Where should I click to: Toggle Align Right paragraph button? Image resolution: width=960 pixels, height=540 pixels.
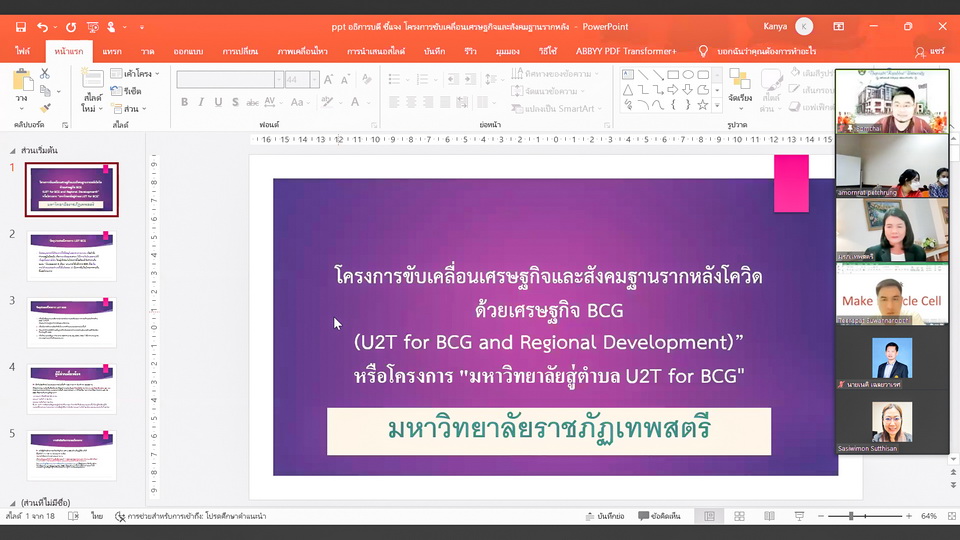pos(428,102)
